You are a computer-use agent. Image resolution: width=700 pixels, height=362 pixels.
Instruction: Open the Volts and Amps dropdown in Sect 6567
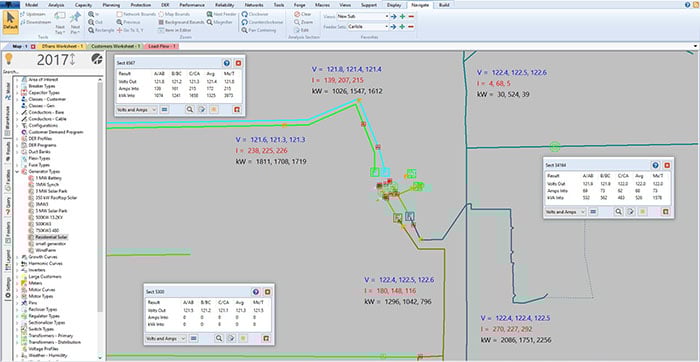137,109
